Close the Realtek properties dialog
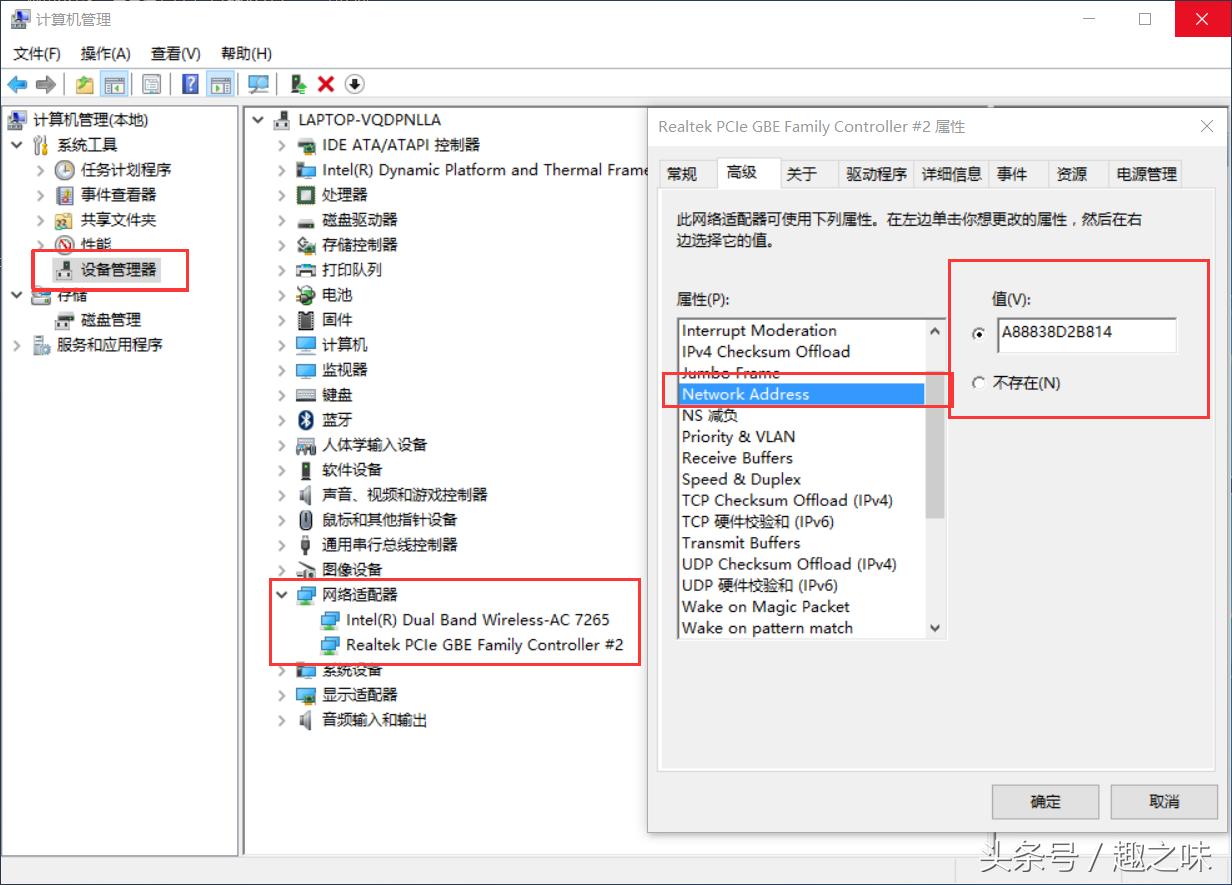The image size is (1232, 885). coord(1206,127)
